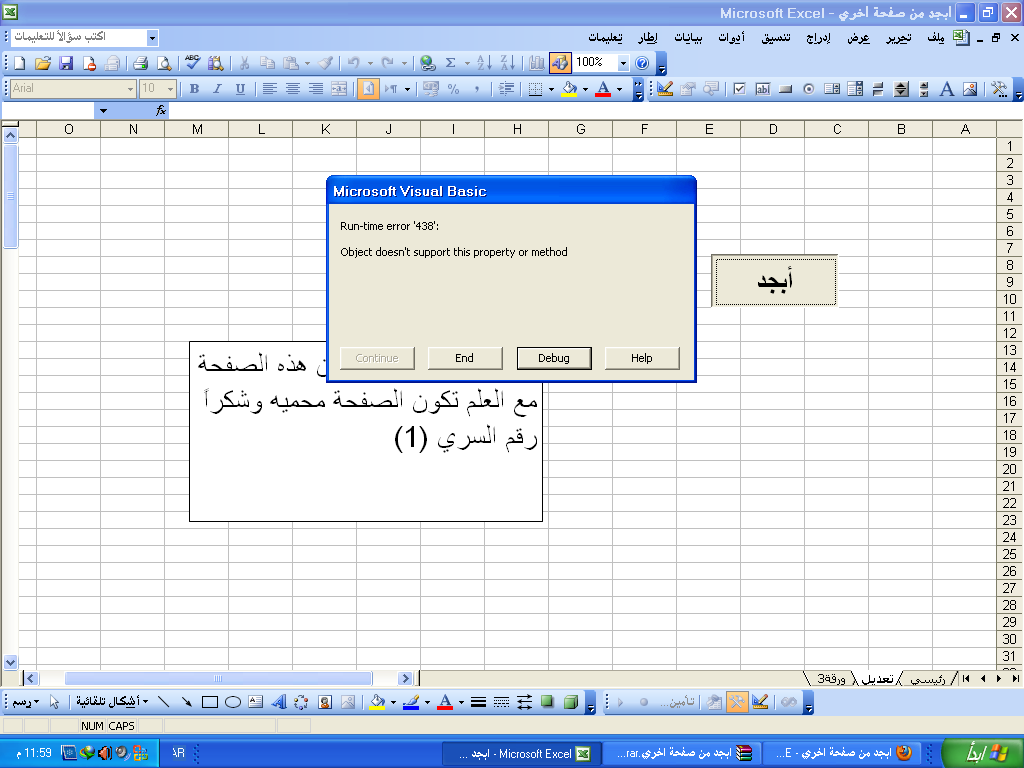1024x768 pixels.
Task: Toggle Design Mode in Control Toolbox
Action: coord(665,89)
